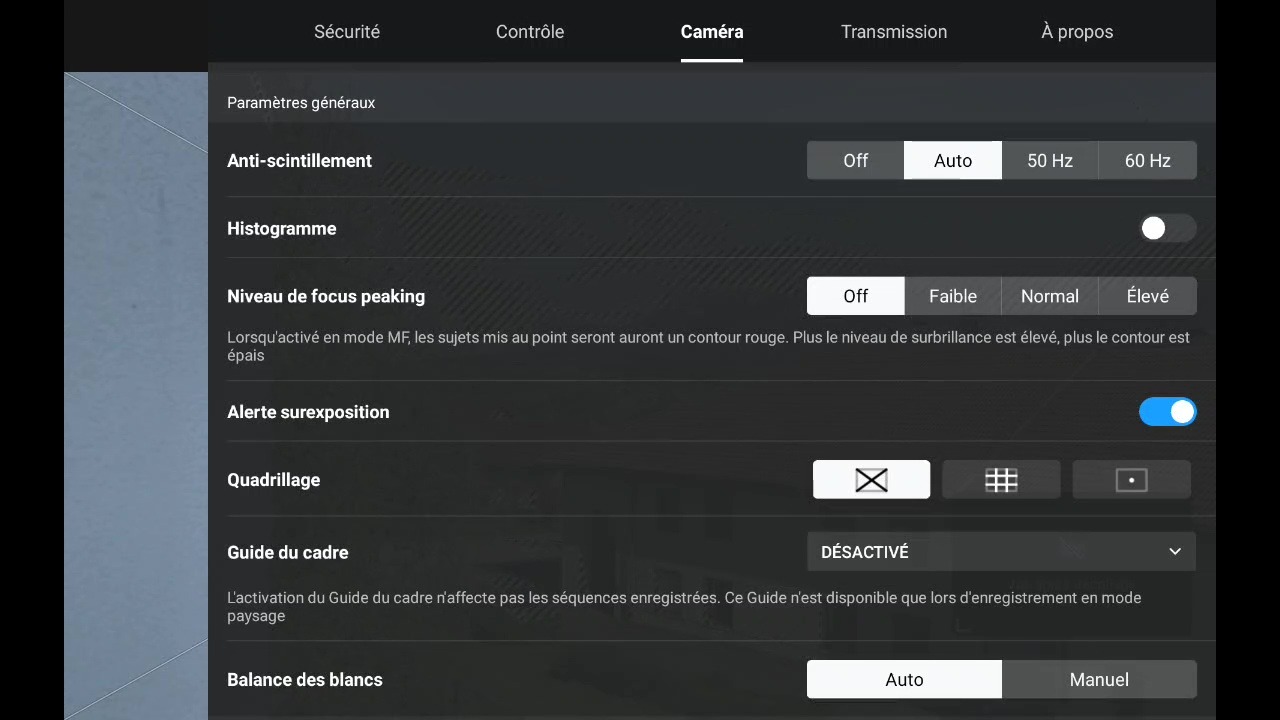
Task: Click the Balance des blancs label
Action: [305, 679]
